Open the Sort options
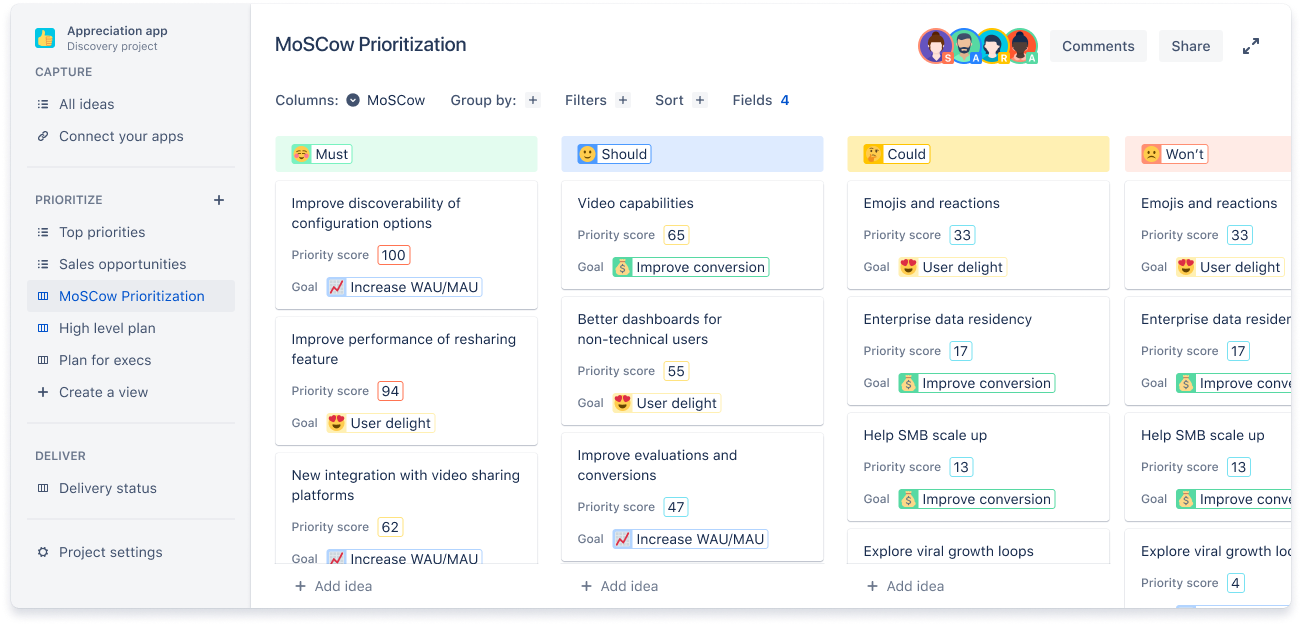This screenshot has height=626, width=1302. tap(699, 100)
